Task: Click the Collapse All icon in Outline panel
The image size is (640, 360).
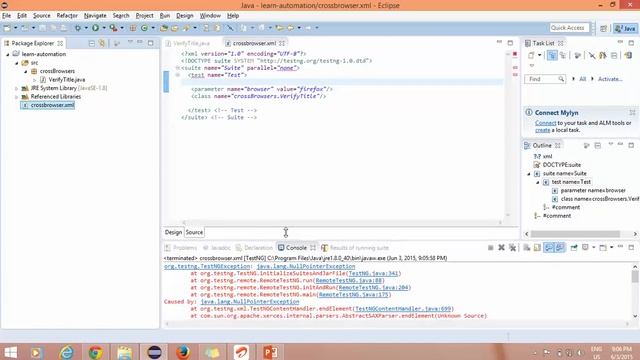Action: [598, 145]
